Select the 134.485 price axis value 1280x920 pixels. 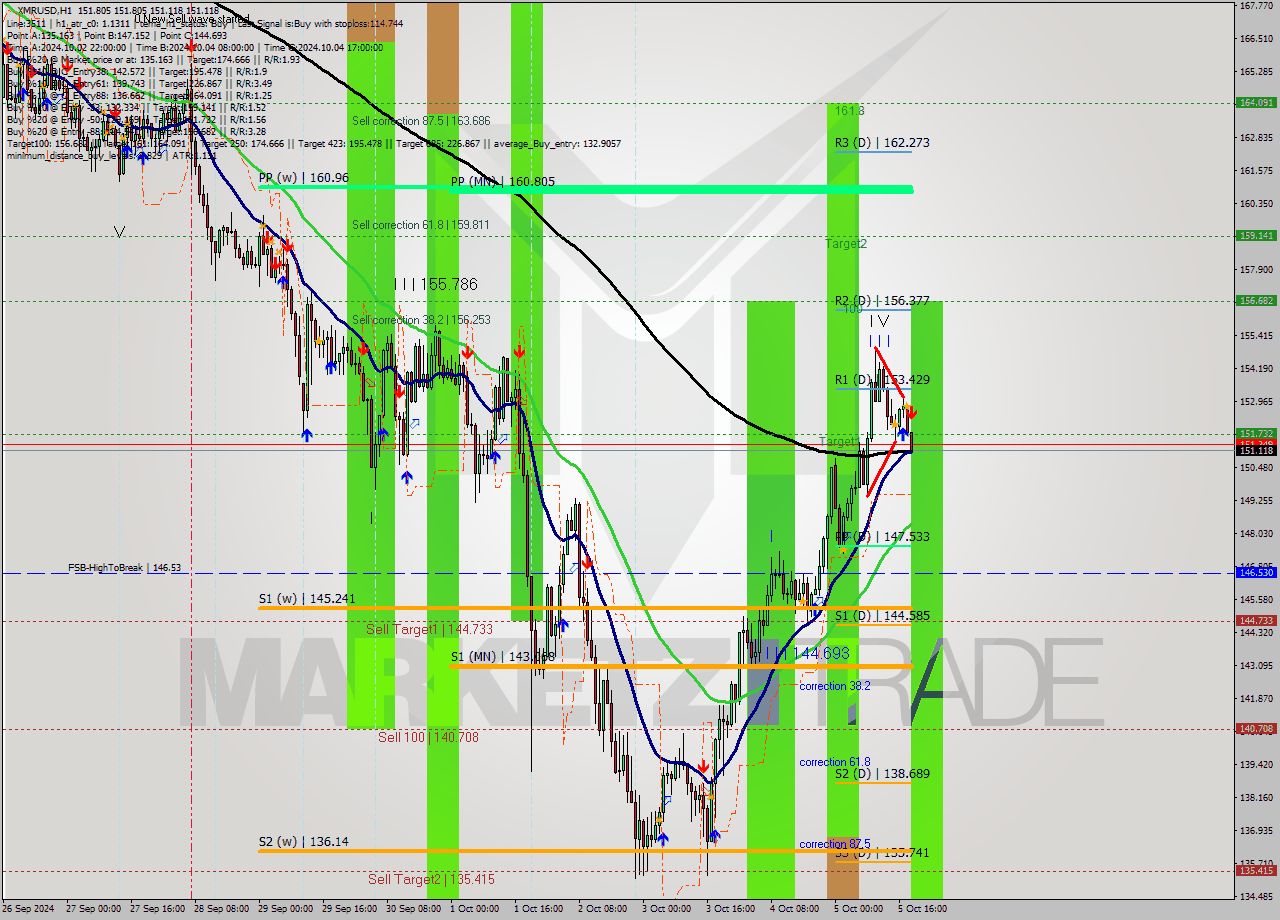pos(1256,896)
